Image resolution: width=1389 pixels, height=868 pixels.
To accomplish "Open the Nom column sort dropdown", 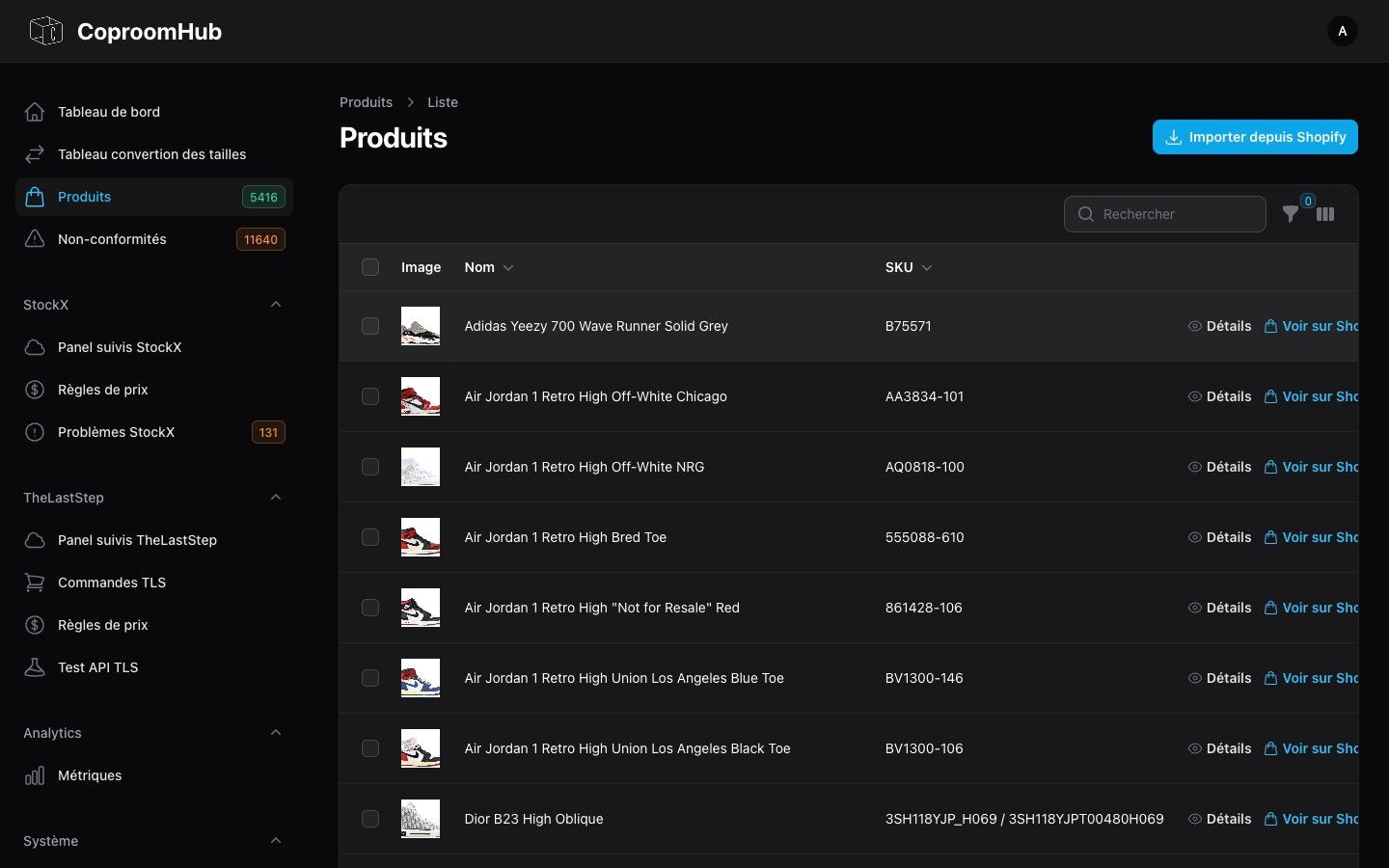I will click(x=508, y=268).
